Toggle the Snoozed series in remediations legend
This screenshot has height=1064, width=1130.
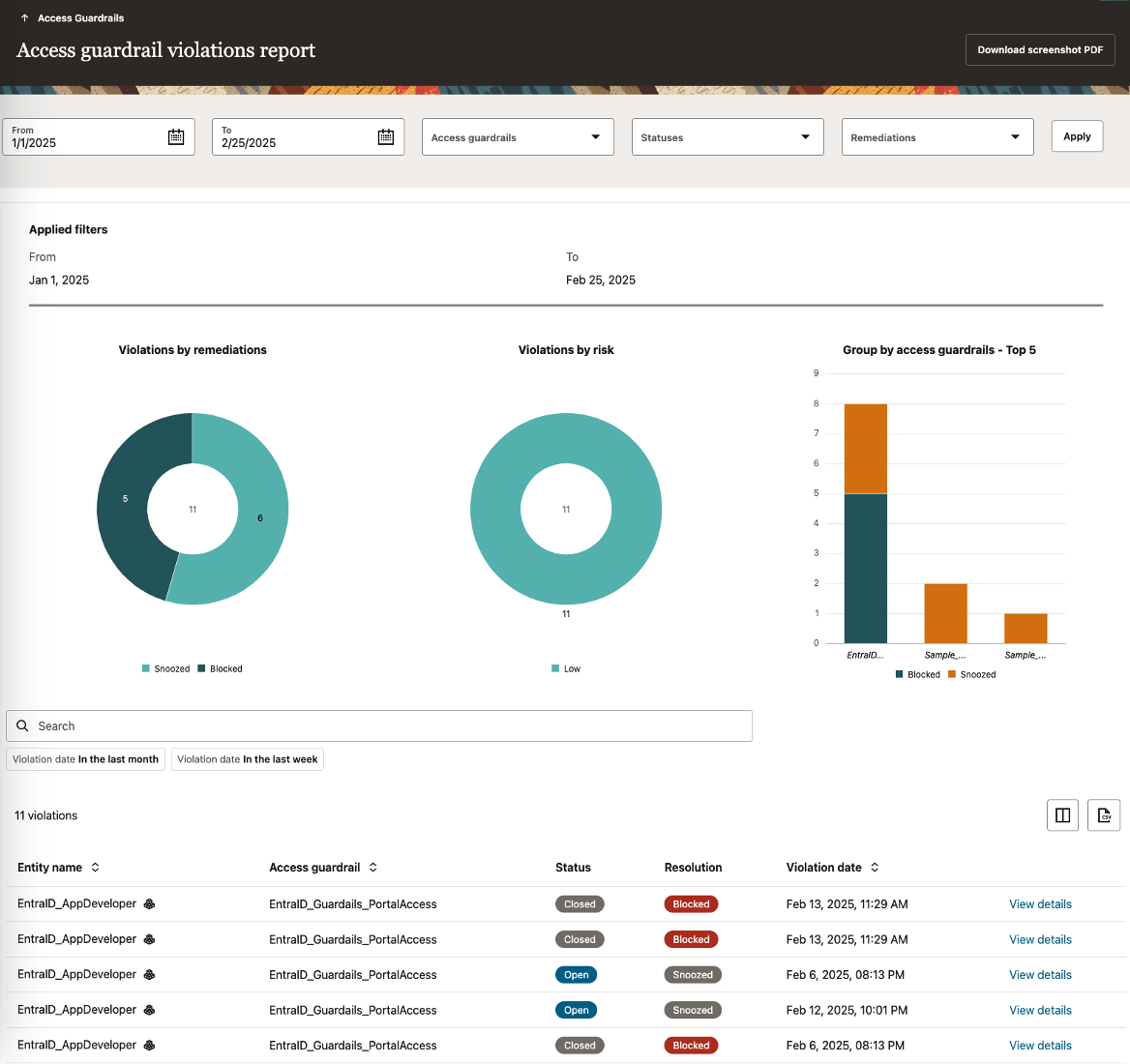(165, 668)
